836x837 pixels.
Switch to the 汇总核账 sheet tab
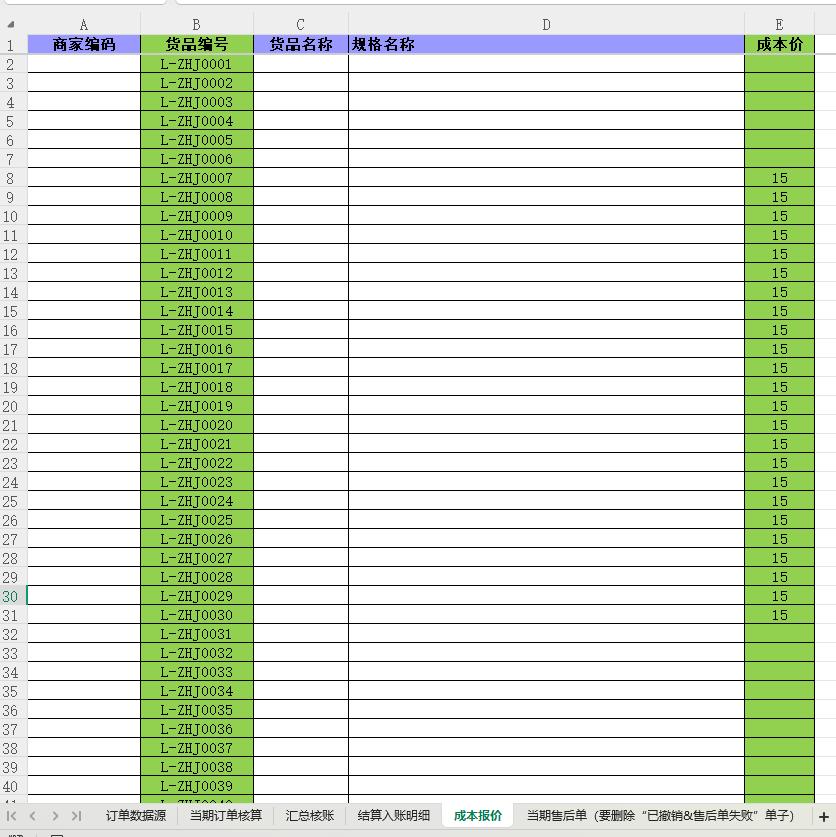tap(310, 816)
